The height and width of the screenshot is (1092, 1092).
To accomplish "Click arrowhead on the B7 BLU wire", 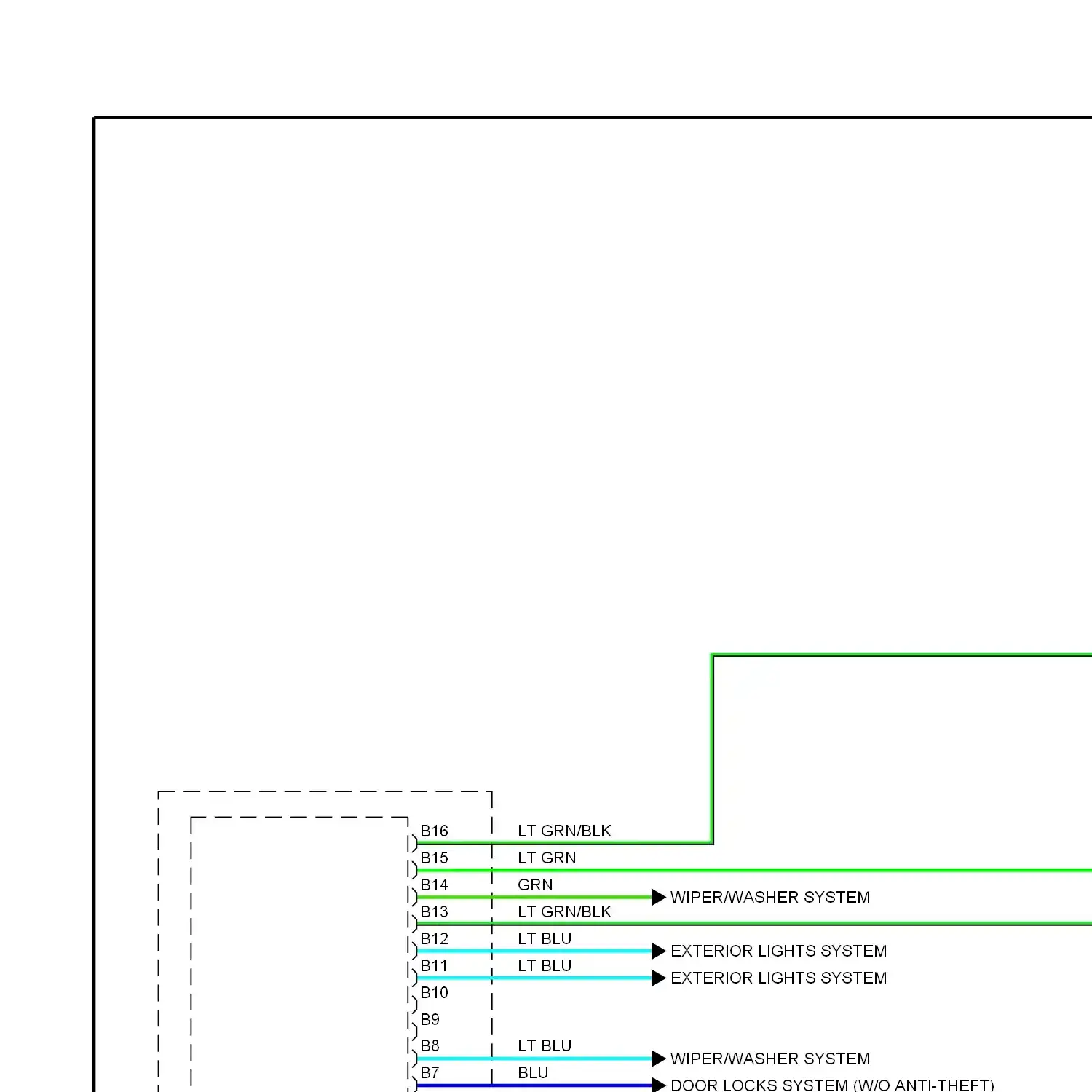I will (659, 1085).
